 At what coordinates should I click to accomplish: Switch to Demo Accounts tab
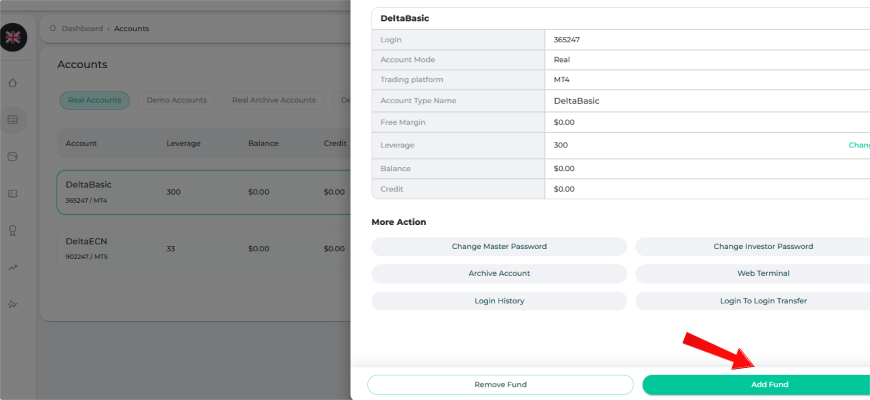coord(176,100)
